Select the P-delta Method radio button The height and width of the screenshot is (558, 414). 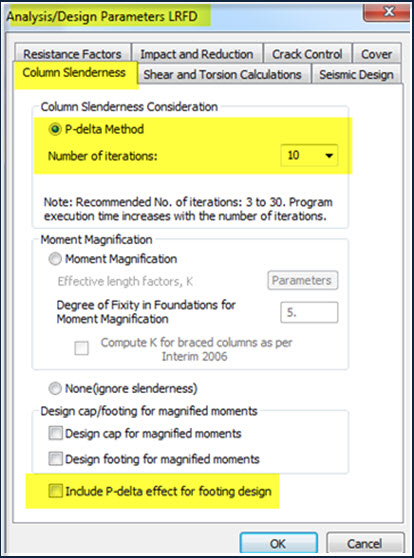point(55,129)
